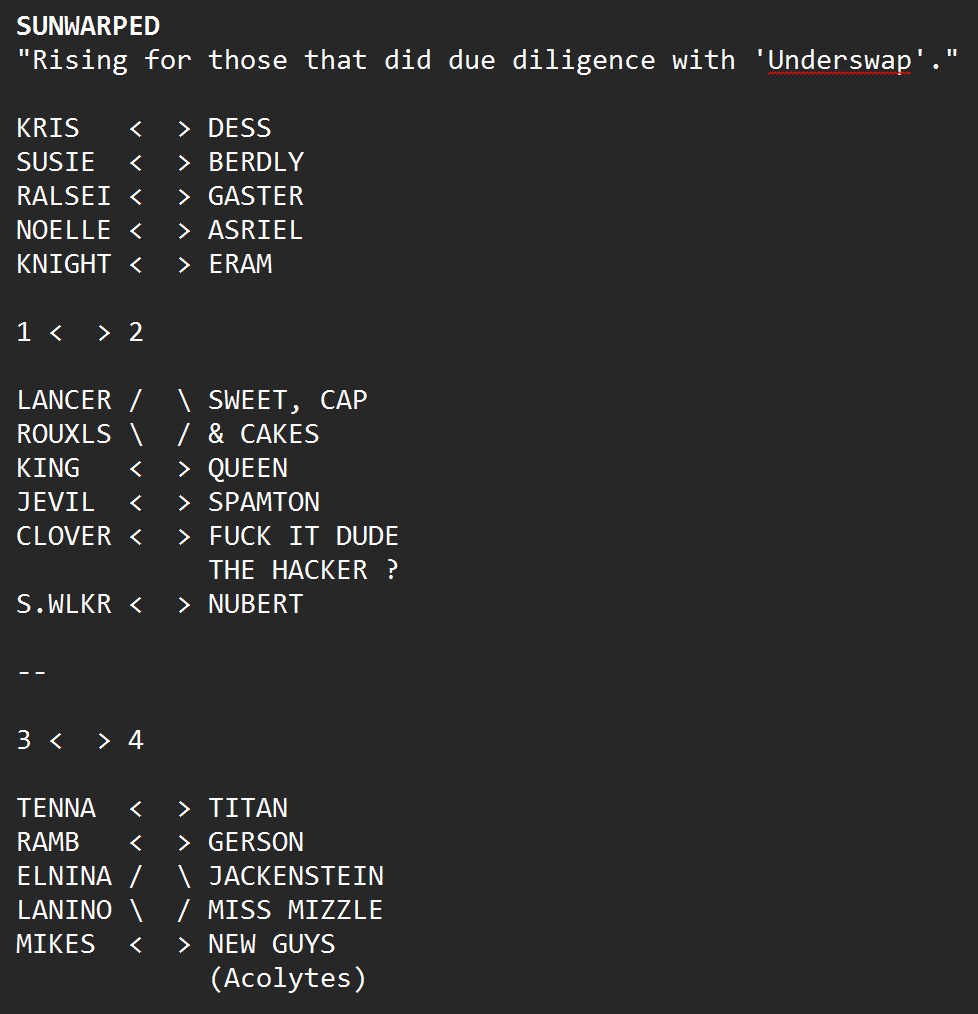
Task: Click the bold SUNWARPED title
Action: 88,26
